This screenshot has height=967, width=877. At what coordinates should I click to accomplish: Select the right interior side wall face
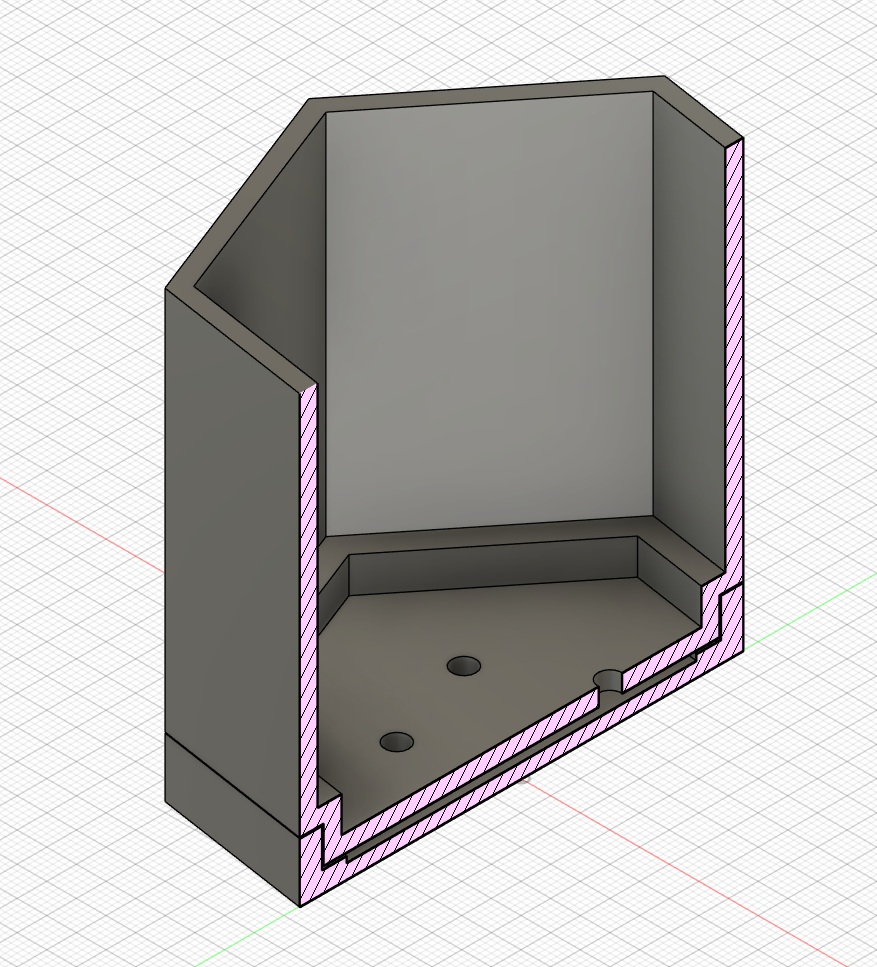point(688,333)
